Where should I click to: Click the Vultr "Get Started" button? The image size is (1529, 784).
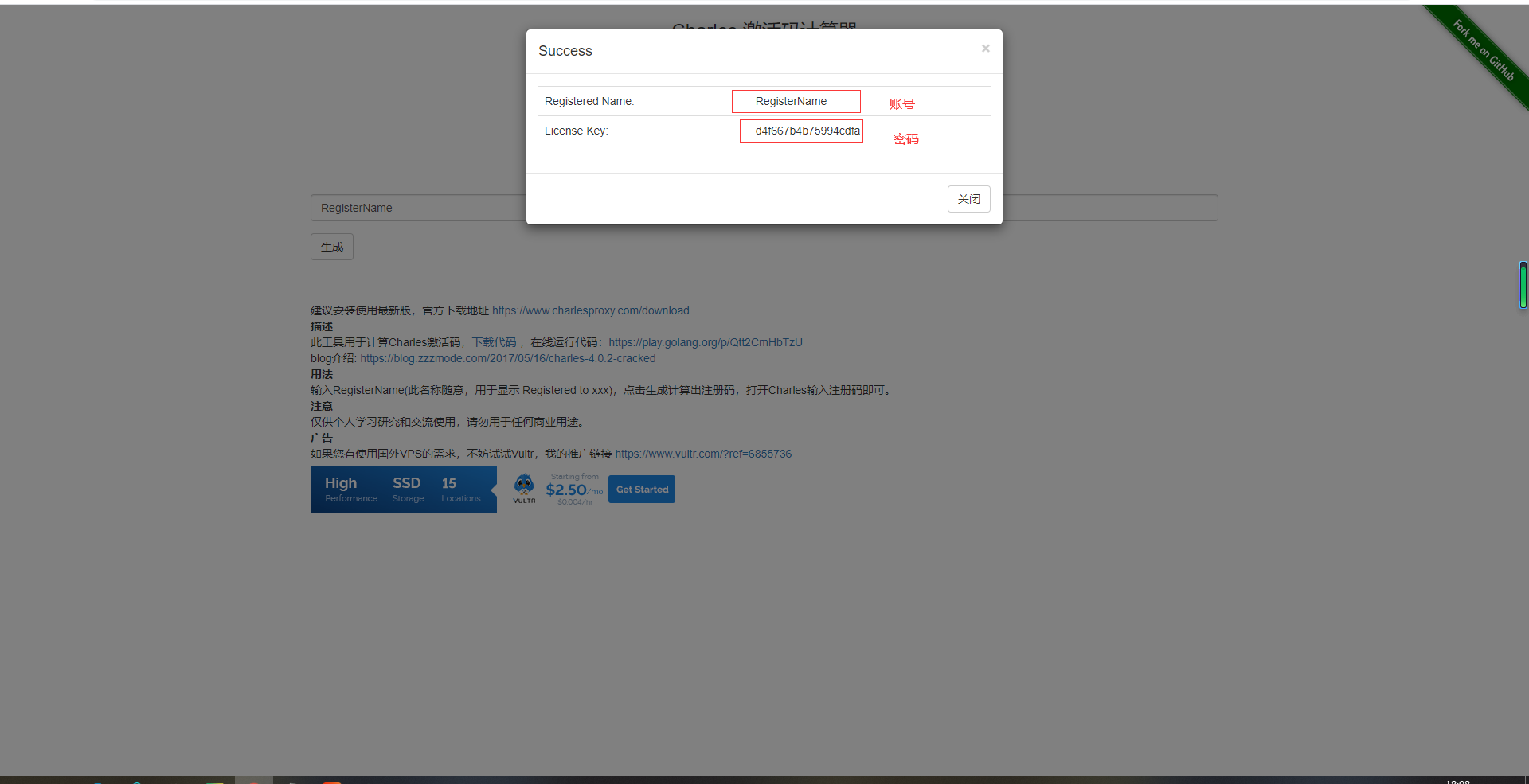click(642, 490)
